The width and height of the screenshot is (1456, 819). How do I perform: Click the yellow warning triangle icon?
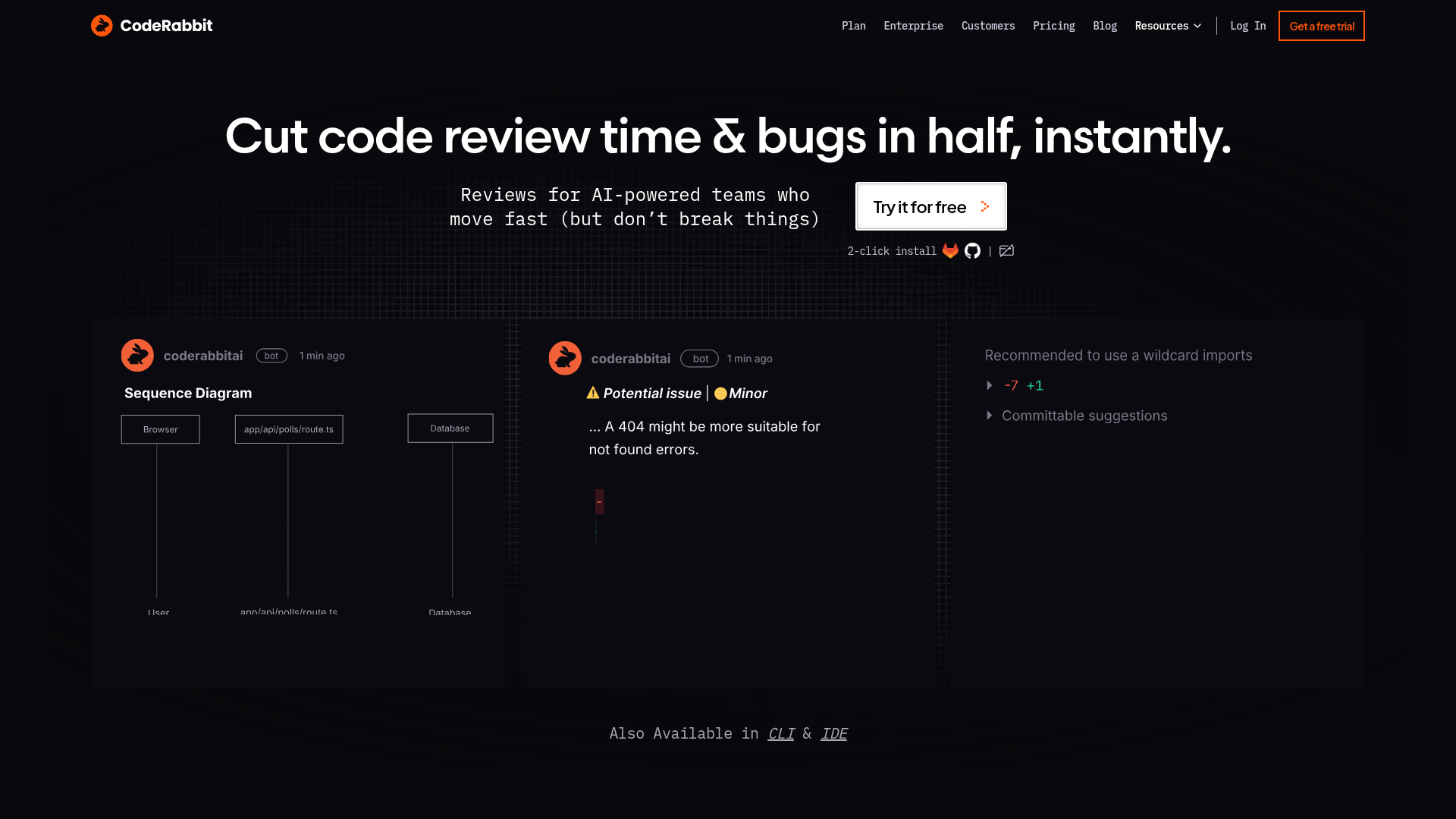(593, 393)
